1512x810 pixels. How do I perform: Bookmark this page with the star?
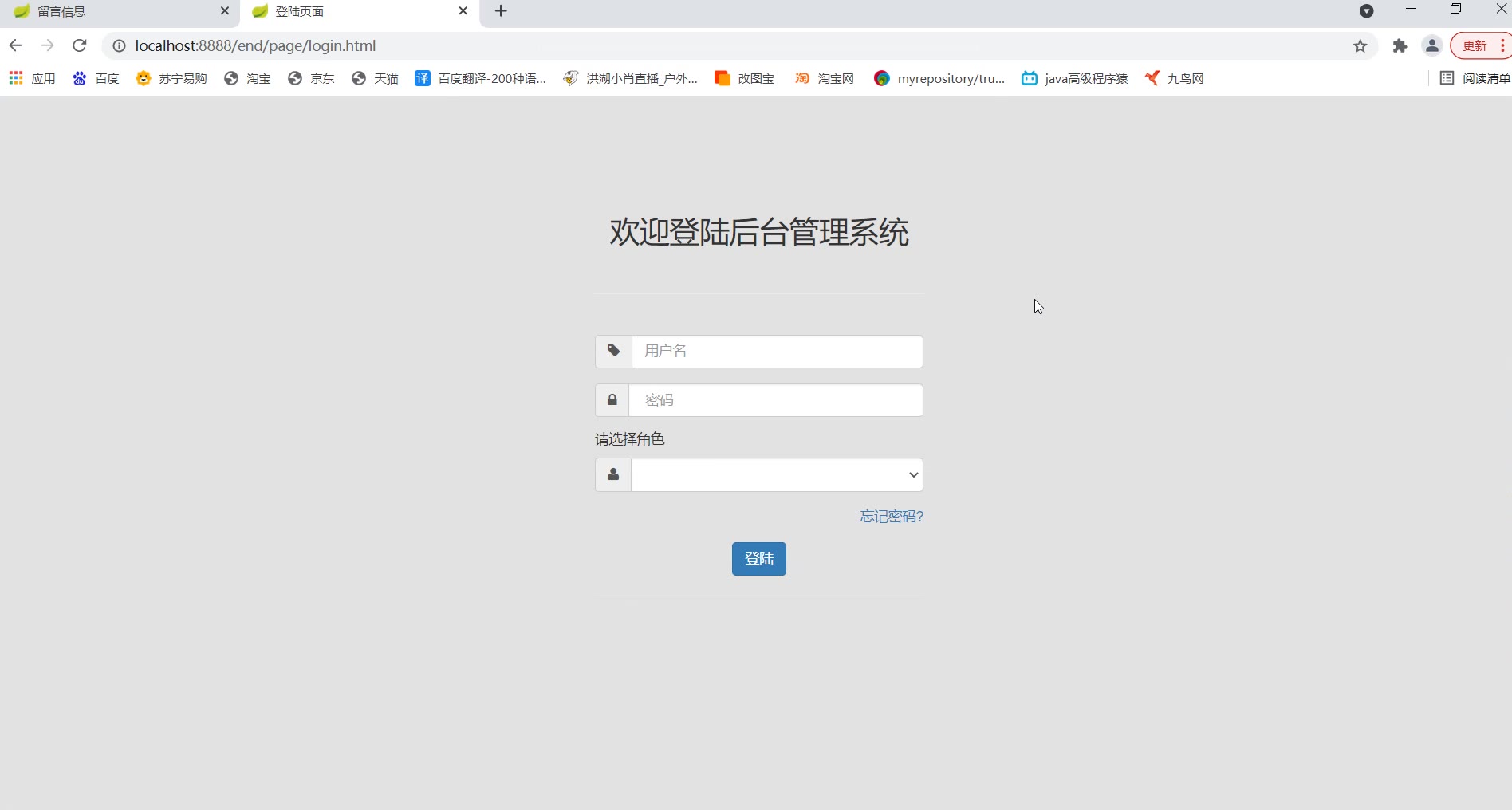coord(1360,46)
